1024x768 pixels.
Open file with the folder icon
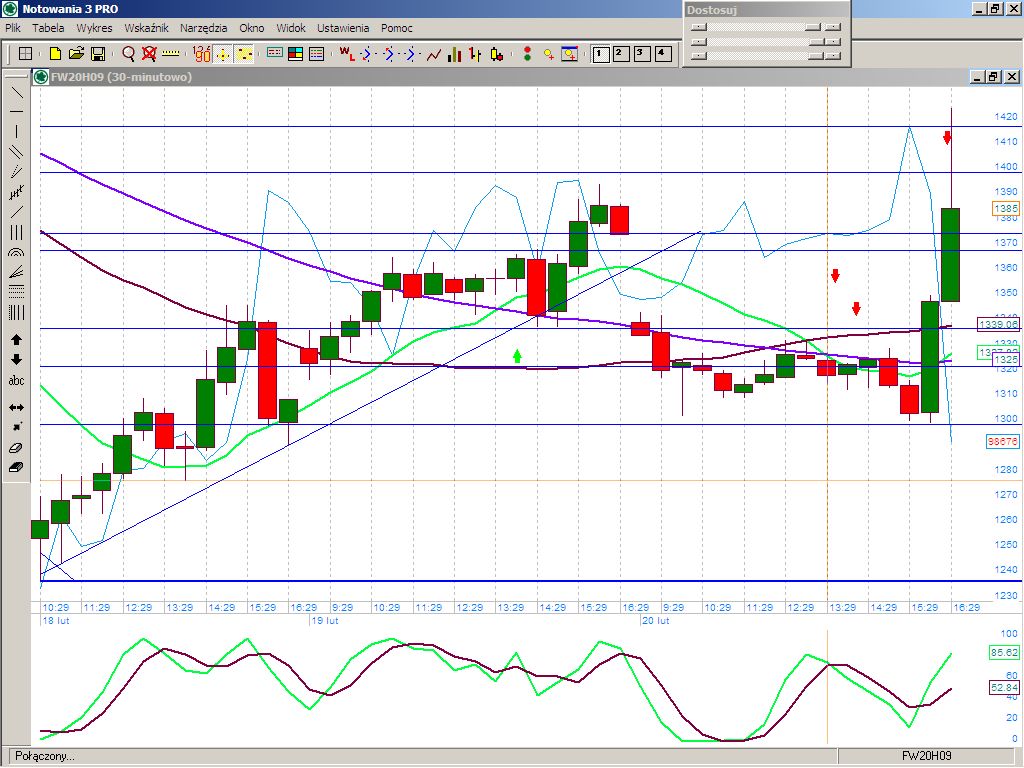[77, 53]
